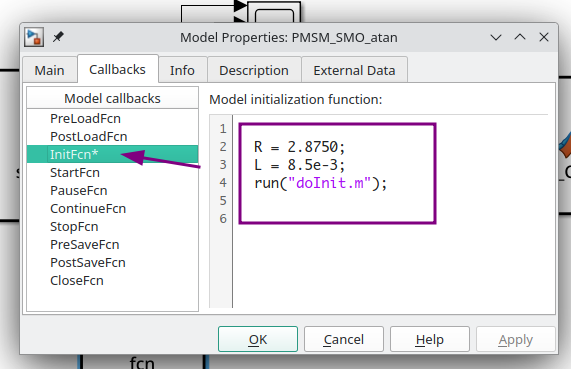This screenshot has width=571, height=369.
Task: Place cursor on line L = 8.5e-3;
Action: [299, 165]
